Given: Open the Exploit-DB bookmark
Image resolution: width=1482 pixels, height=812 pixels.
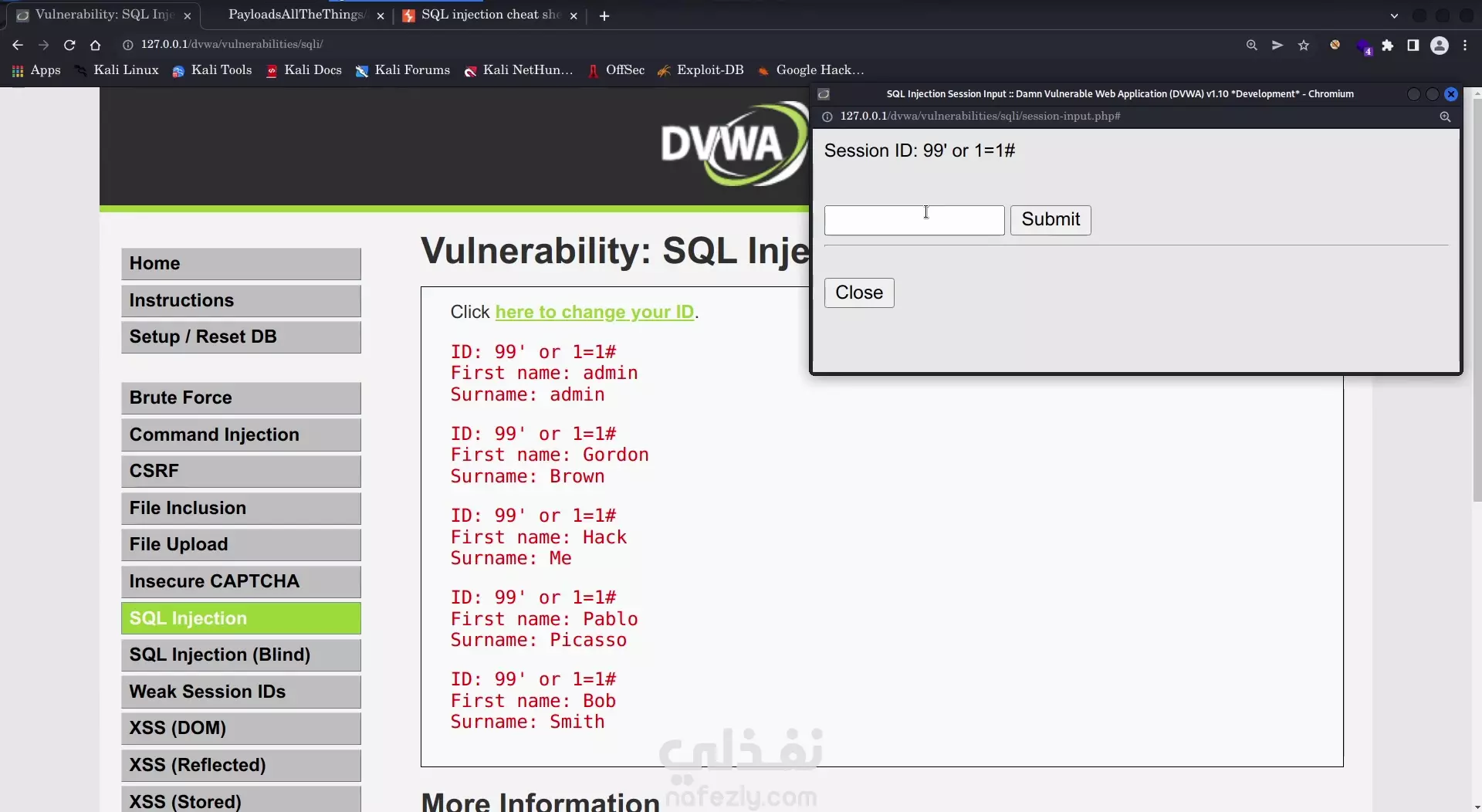Looking at the screenshot, I should click(701, 70).
